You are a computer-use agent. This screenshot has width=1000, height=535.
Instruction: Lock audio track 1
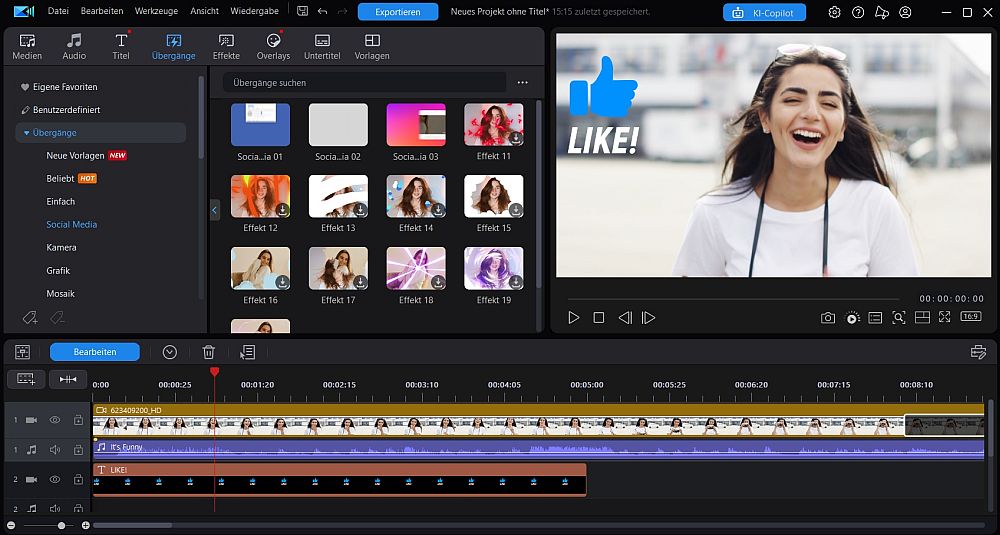point(78,450)
